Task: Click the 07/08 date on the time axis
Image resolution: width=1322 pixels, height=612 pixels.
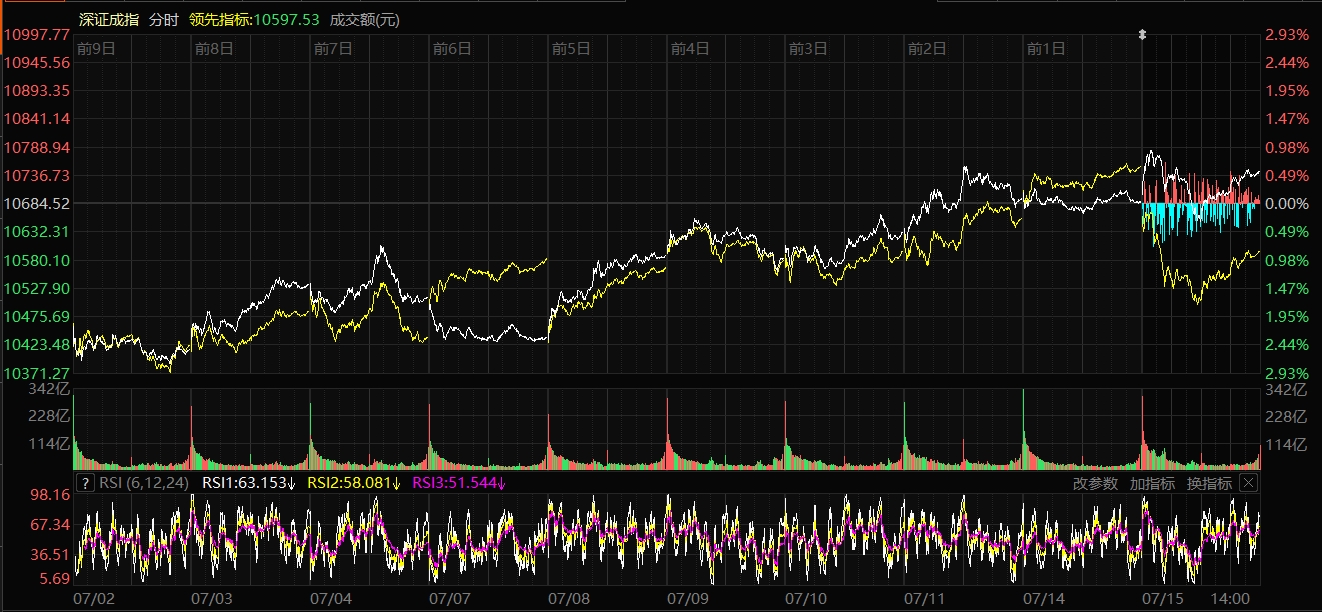Action: [x=569, y=598]
